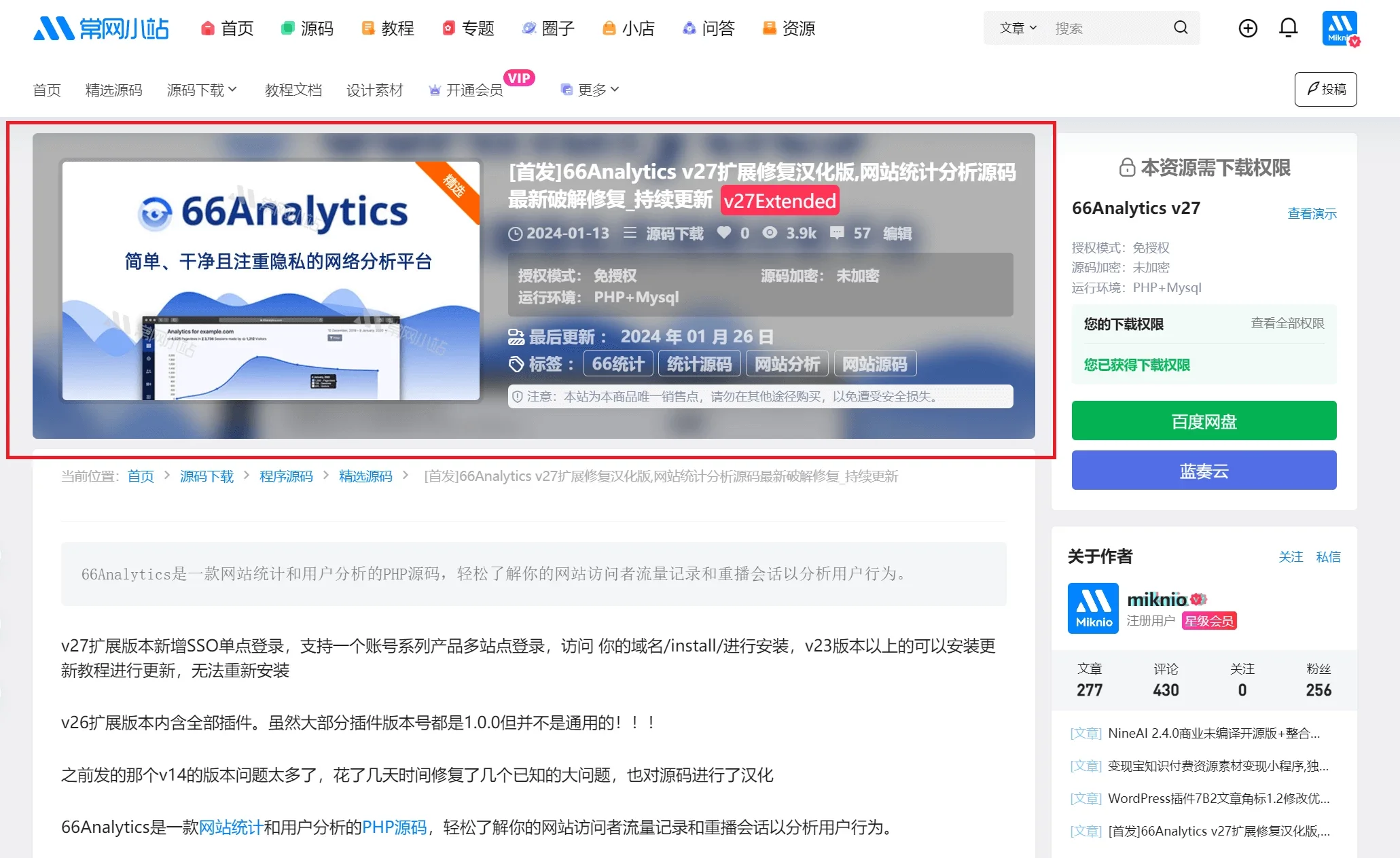Open the comments via the speech bubble icon
Viewport: 1400px width, 858px height.
pyautogui.click(x=838, y=233)
